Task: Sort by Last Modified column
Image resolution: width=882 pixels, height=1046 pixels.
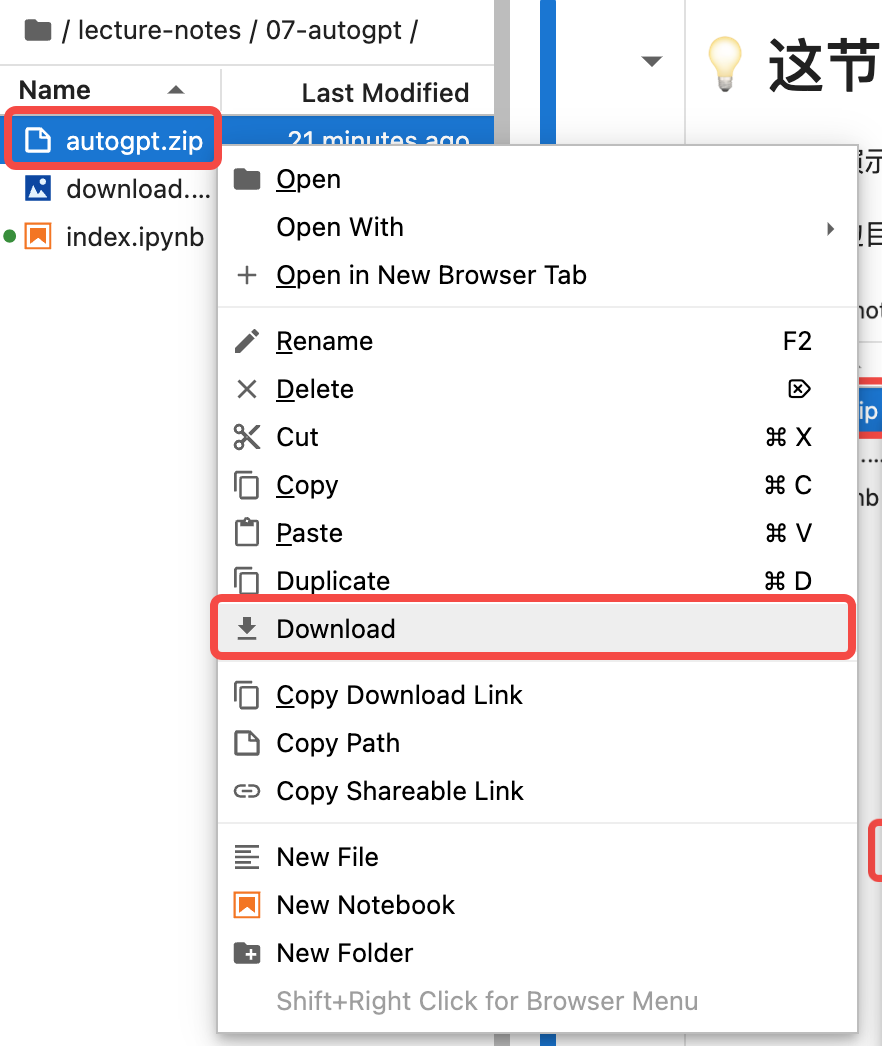Action: pyautogui.click(x=385, y=93)
